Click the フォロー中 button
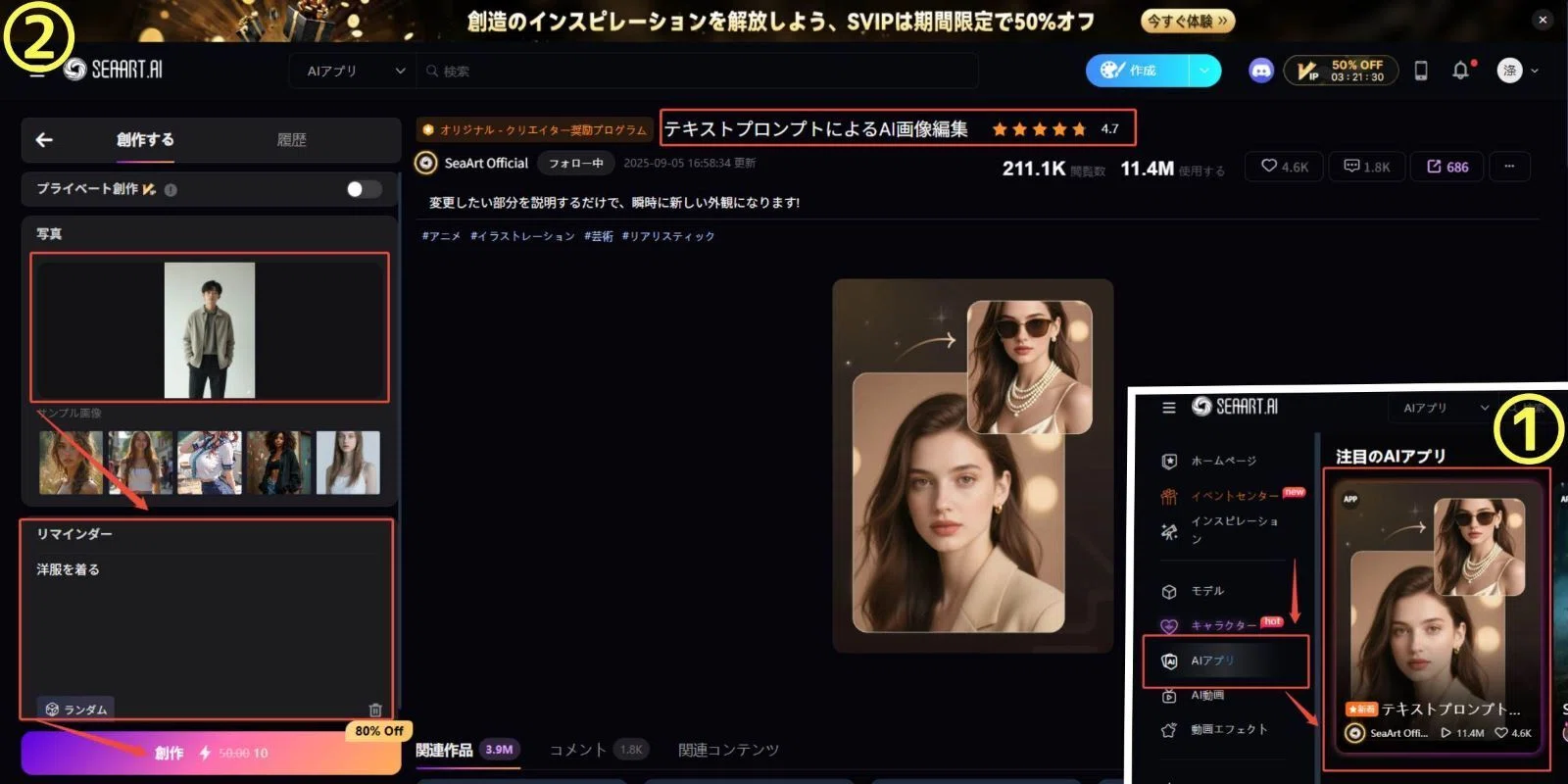The width and height of the screenshot is (1568, 784). 576,163
